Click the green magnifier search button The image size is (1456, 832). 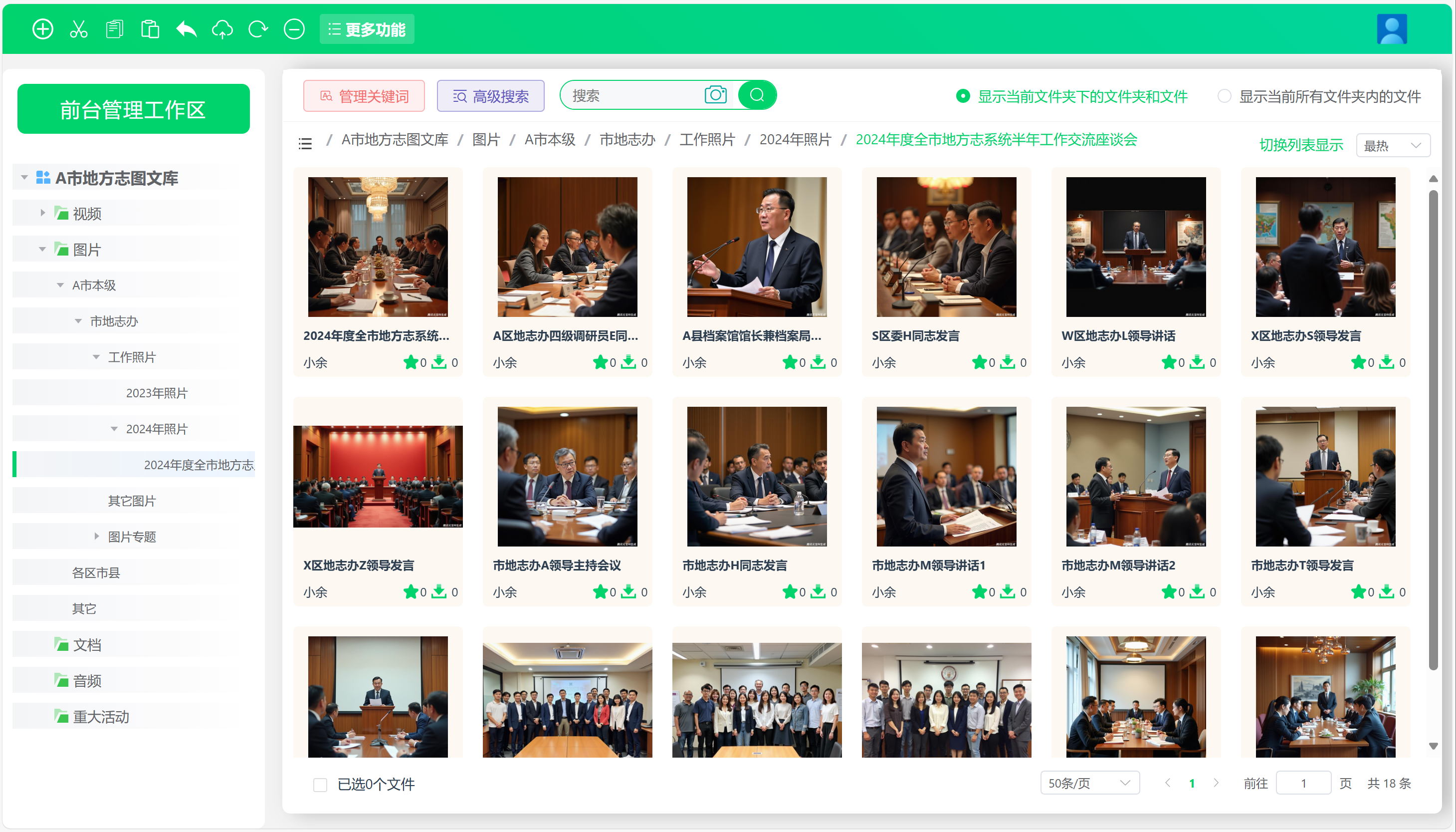tap(757, 95)
